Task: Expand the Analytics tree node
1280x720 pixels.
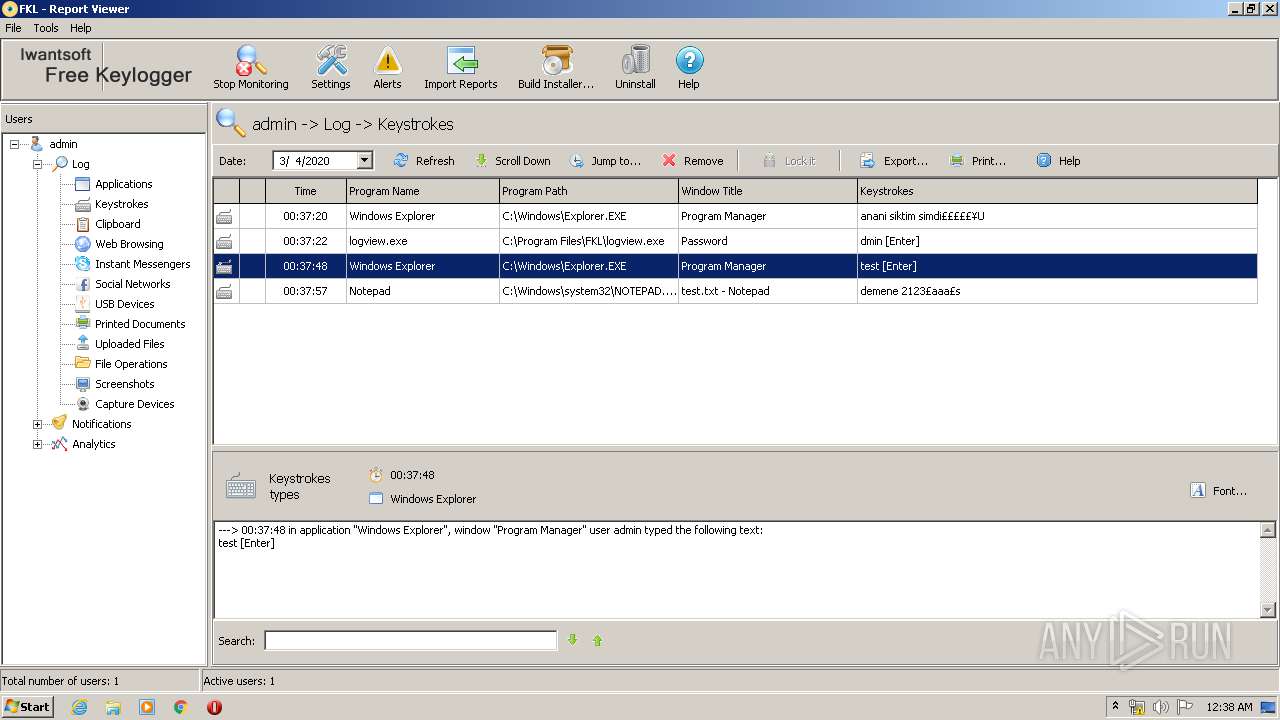Action: click(x=37, y=444)
